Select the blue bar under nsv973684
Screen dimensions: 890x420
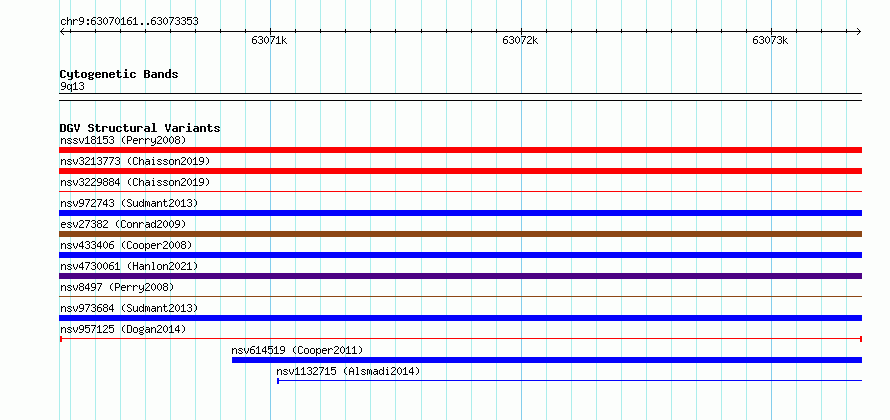pos(461,318)
